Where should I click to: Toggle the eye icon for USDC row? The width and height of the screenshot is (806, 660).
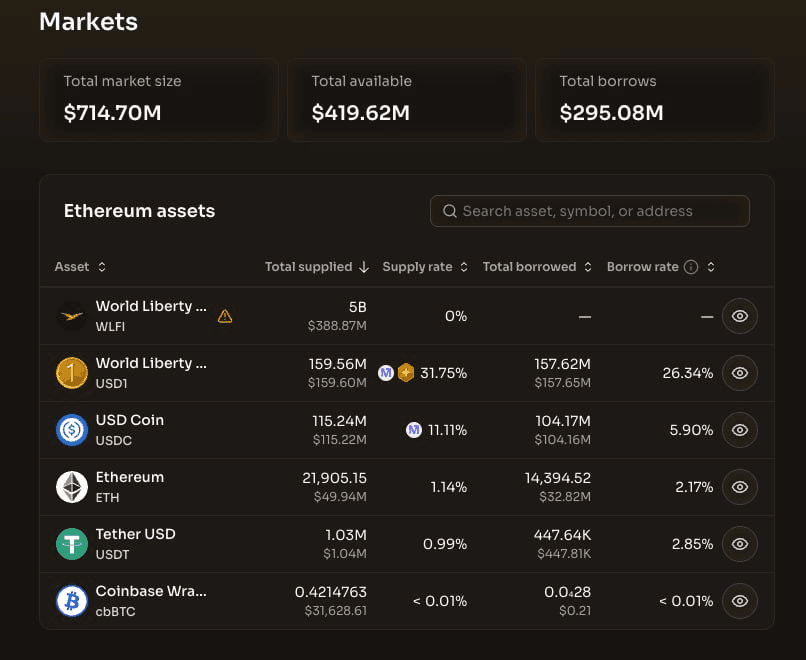(x=740, y=430)
